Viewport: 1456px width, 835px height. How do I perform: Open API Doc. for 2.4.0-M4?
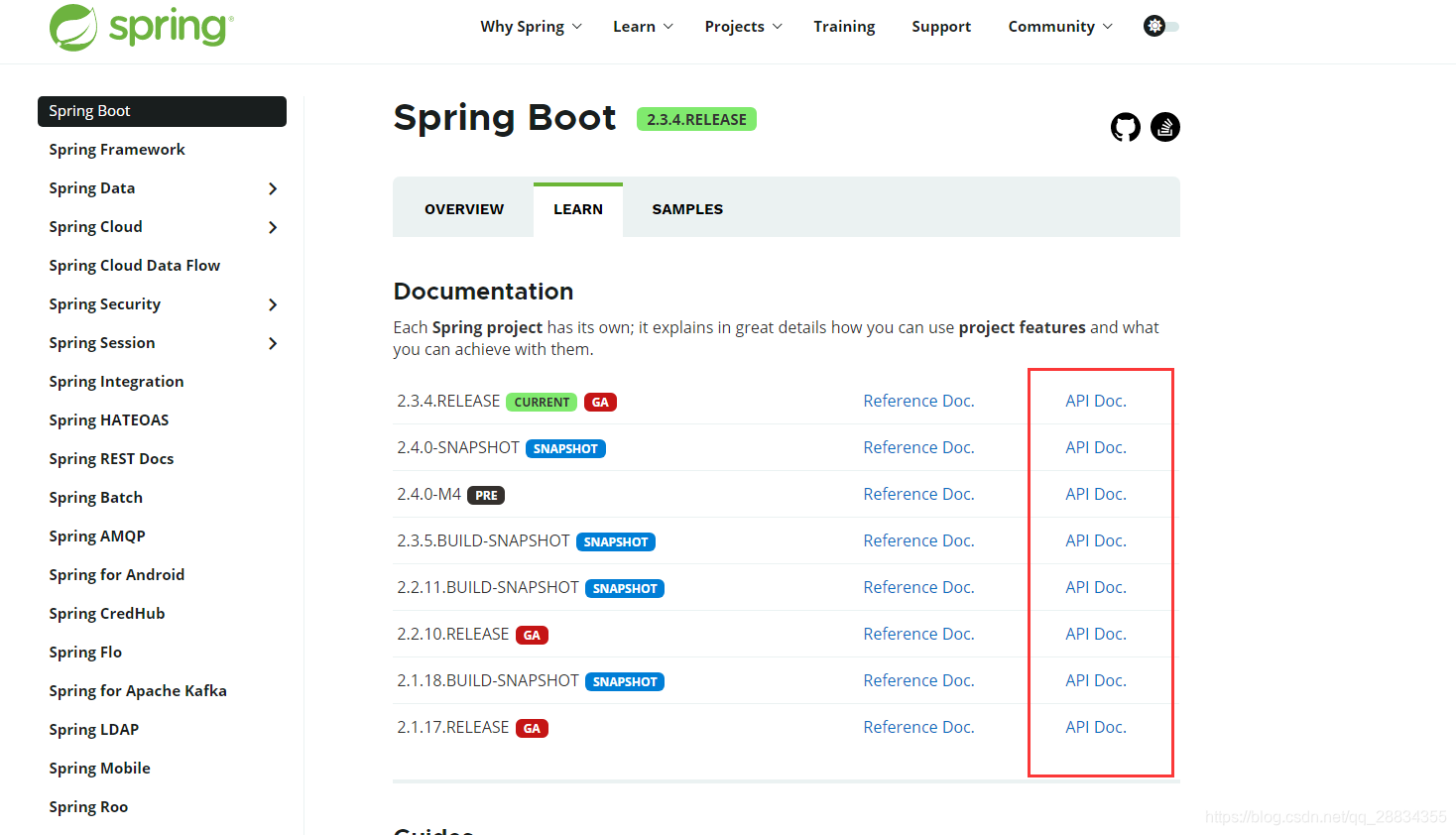pyautogui.click(x=1096, y=494)
